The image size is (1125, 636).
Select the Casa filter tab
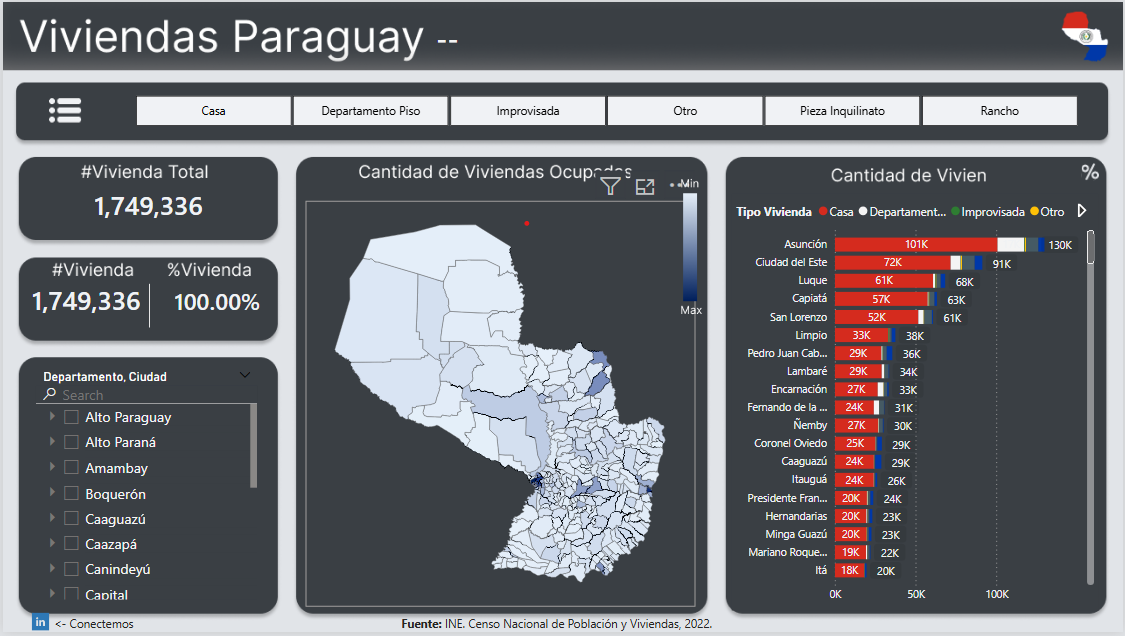[213, 110]
